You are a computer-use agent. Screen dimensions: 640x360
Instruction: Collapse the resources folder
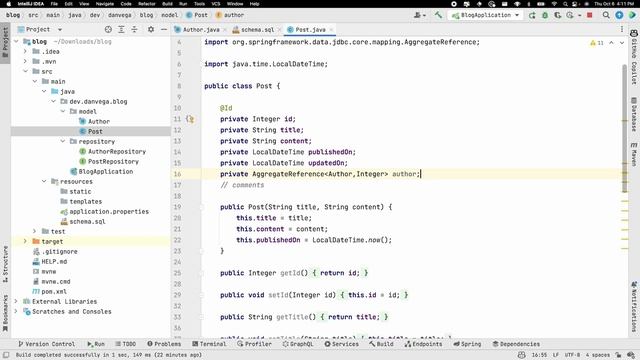point(44,182)
